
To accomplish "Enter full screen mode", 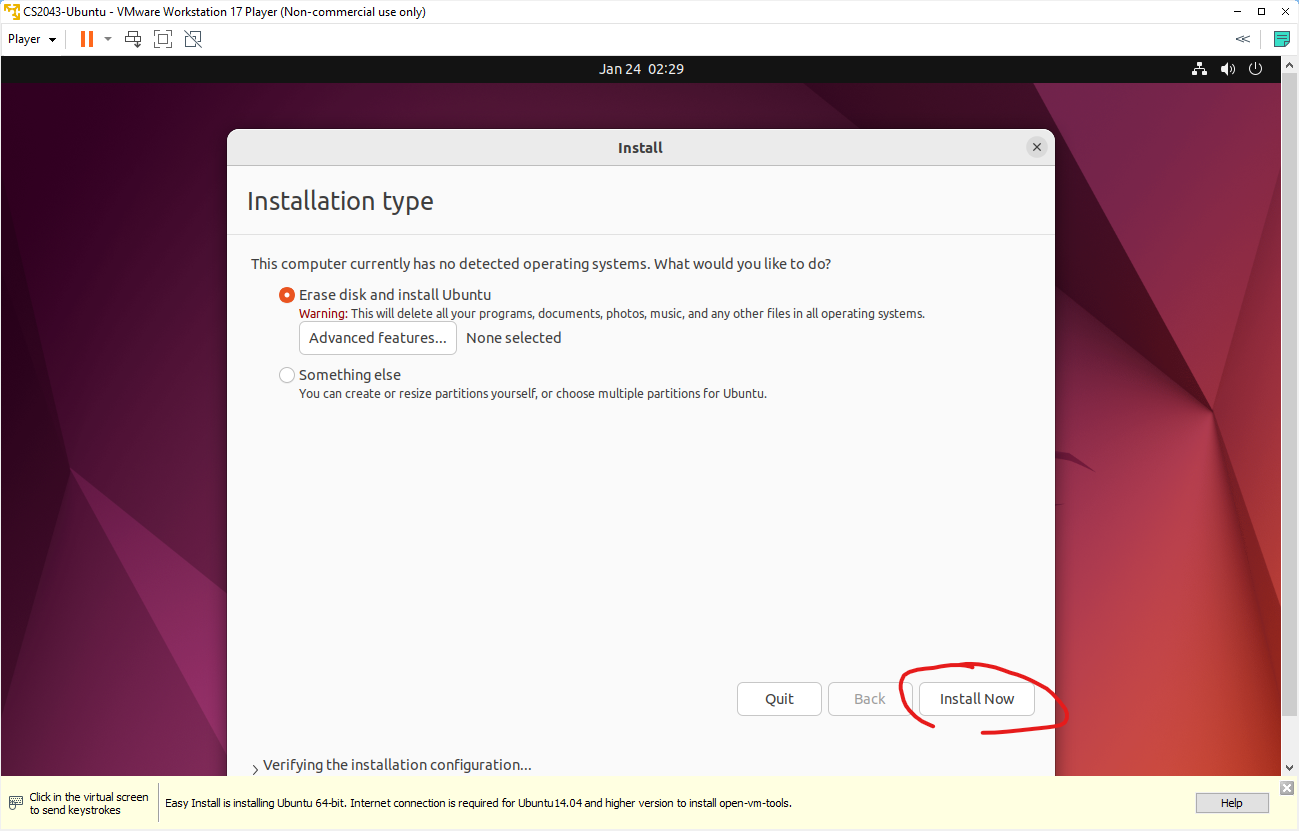I will [x=162, y=38].
